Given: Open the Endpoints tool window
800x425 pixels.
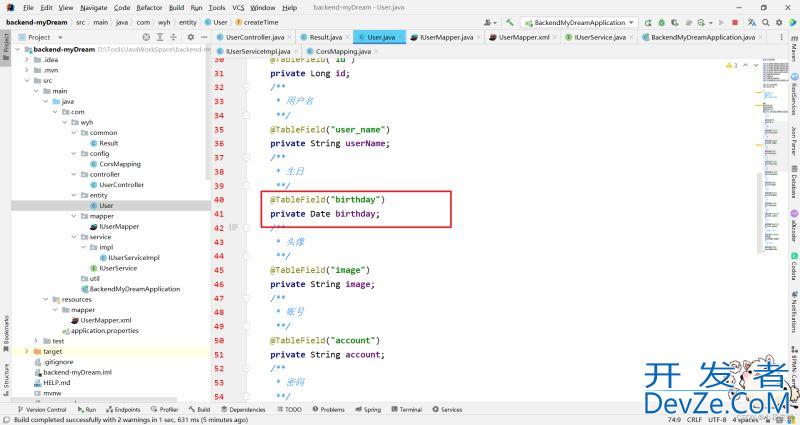Looking at the screenshot, I should click(123, 409).
